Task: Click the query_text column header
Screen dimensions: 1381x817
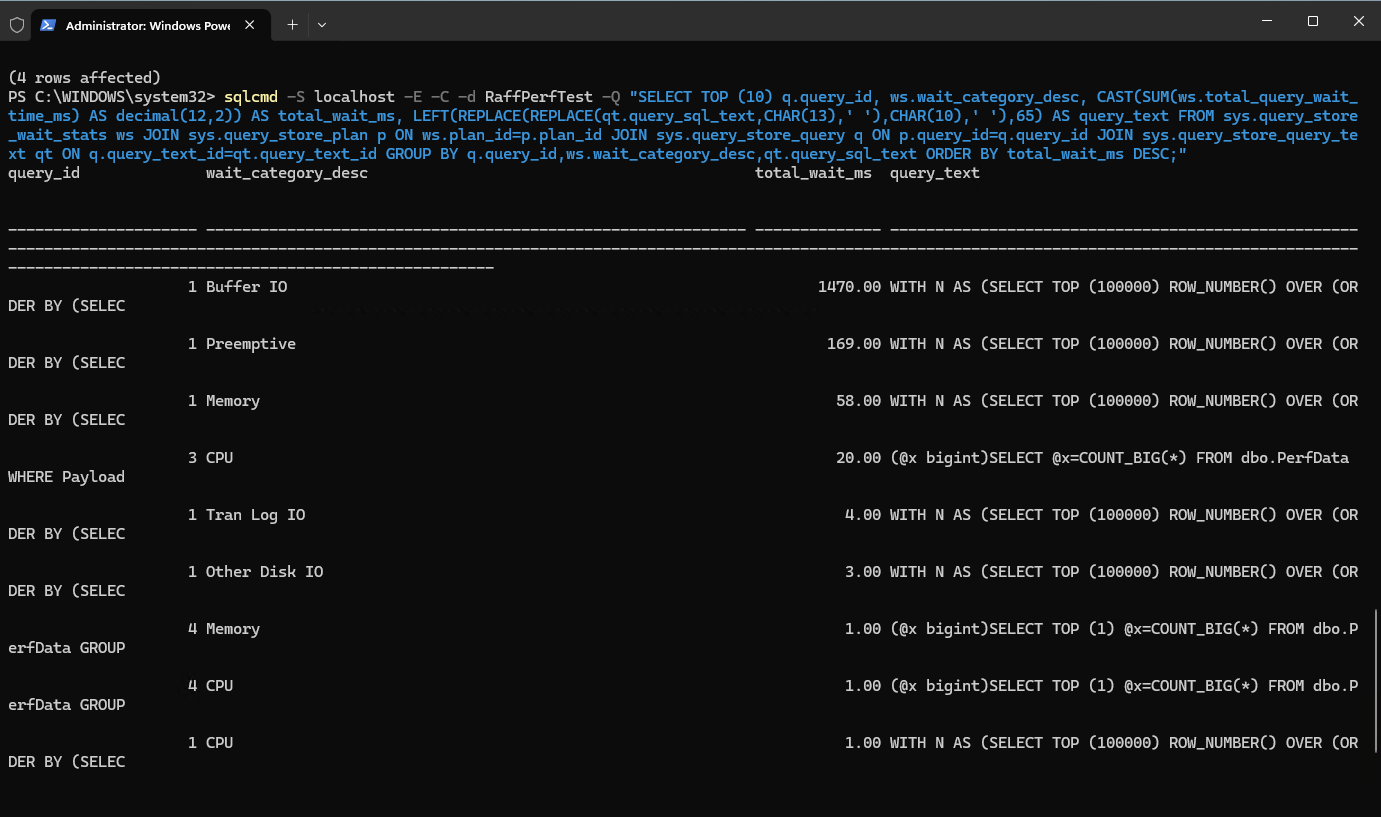Action: click(x=935, y=173)
